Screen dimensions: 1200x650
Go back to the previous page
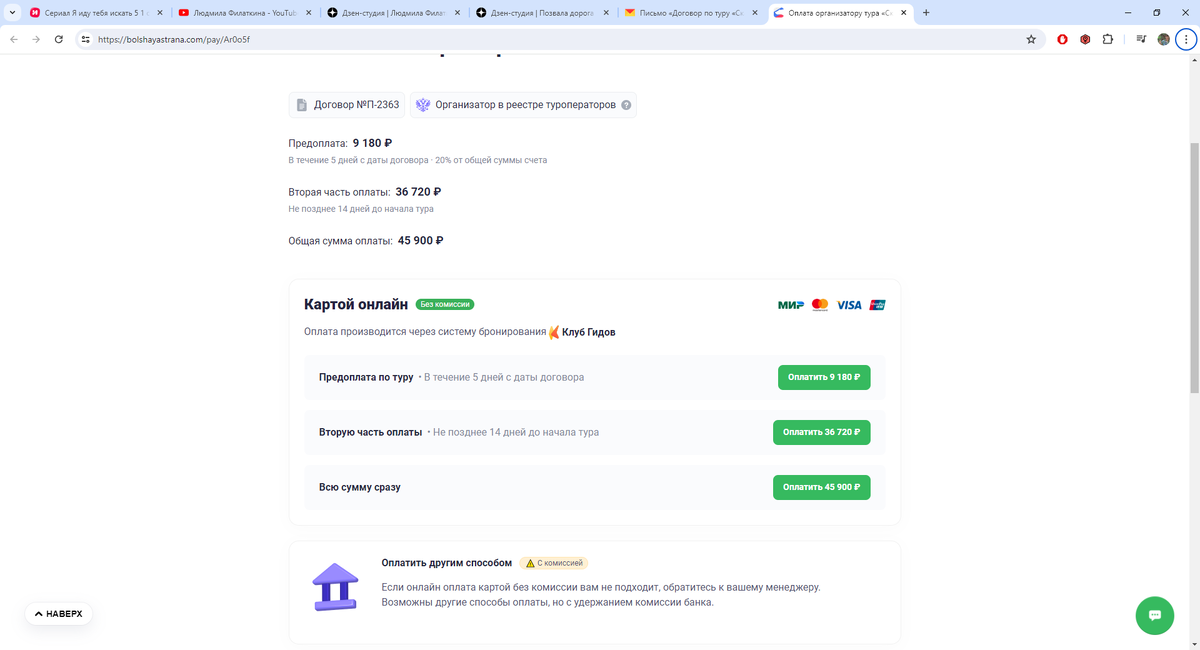(13, 39)
